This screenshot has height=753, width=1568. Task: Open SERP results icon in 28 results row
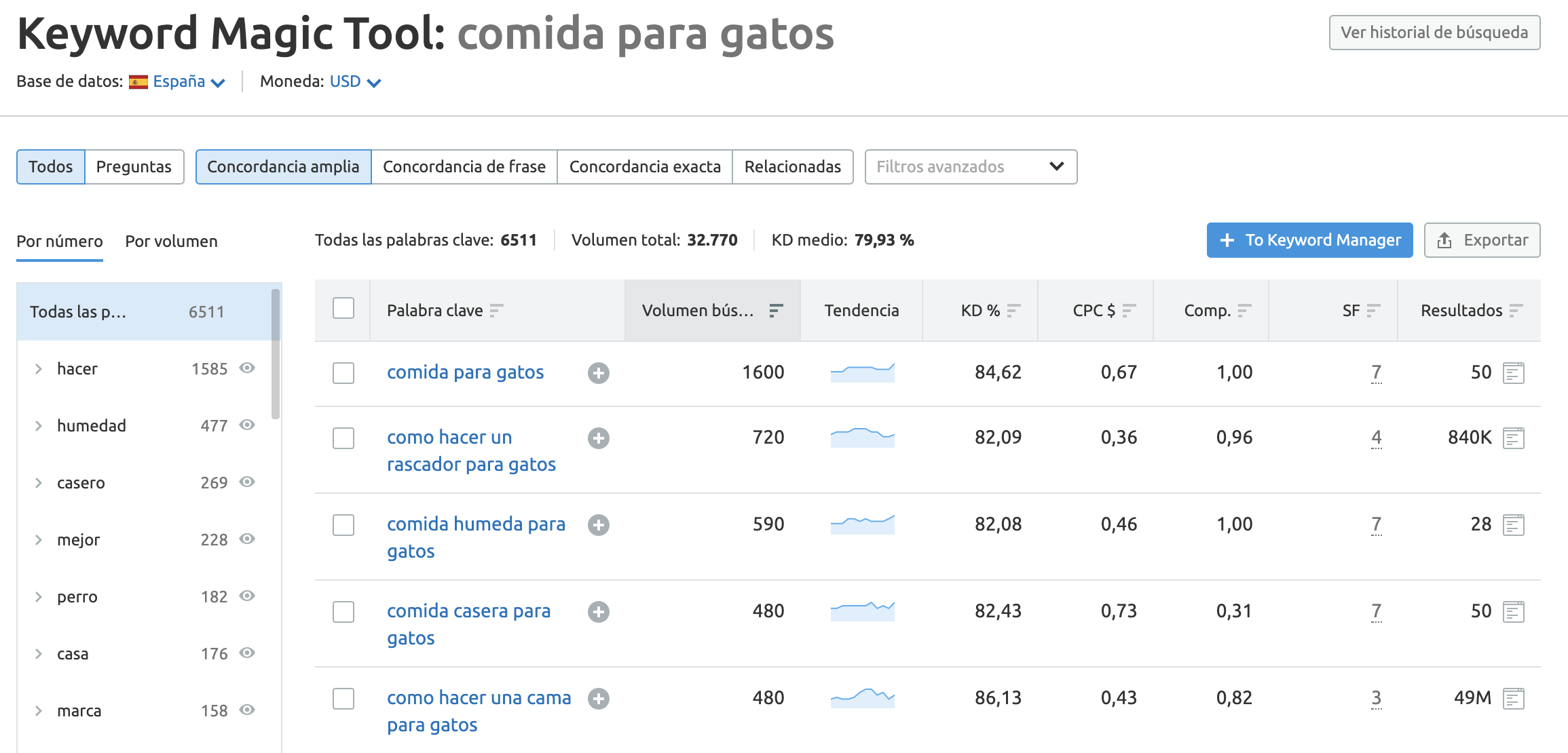coord(1514,525)
